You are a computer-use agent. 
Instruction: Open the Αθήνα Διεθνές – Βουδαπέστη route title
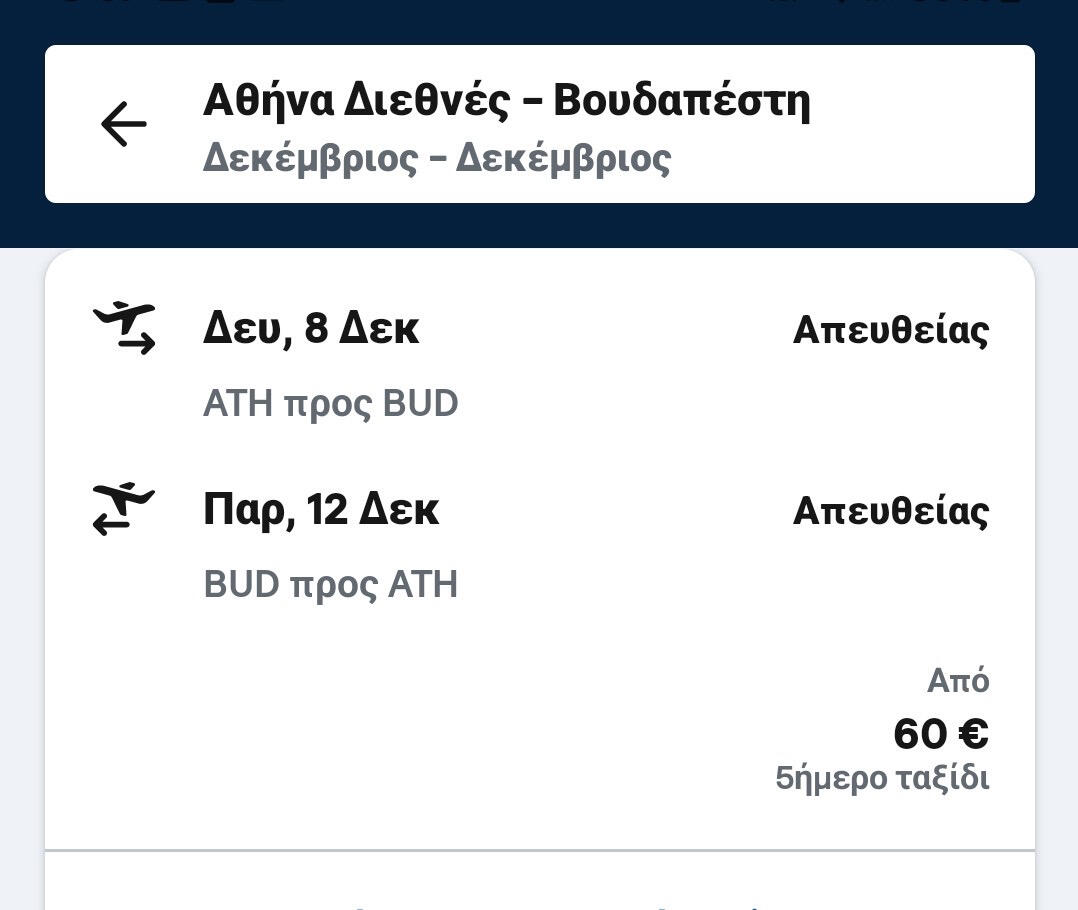[x=506, y=100]
